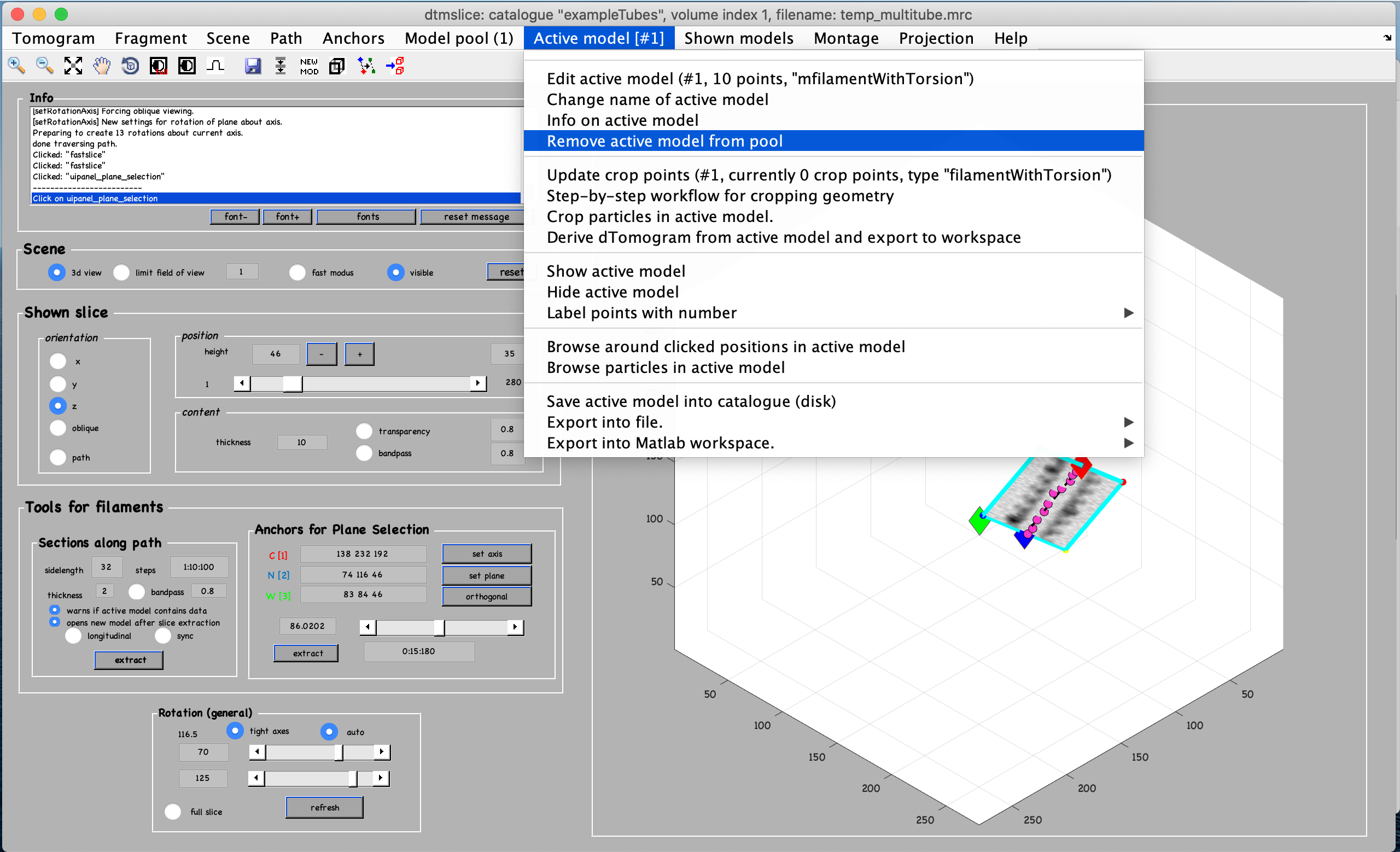
Task: Select the zoom out magnifier tool
Action: (44, 65)
